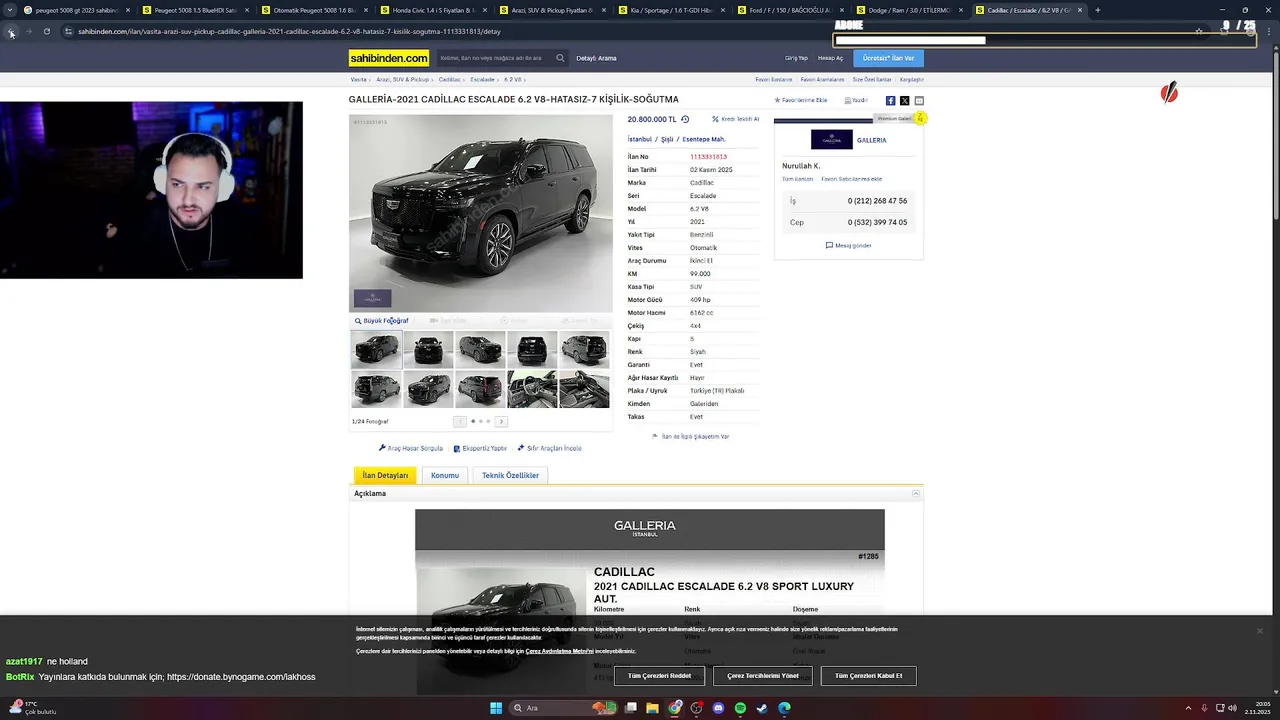Click Esentepe Mah. location link
This screenshot has height=720, width=1280.
[x=704, y=139]
